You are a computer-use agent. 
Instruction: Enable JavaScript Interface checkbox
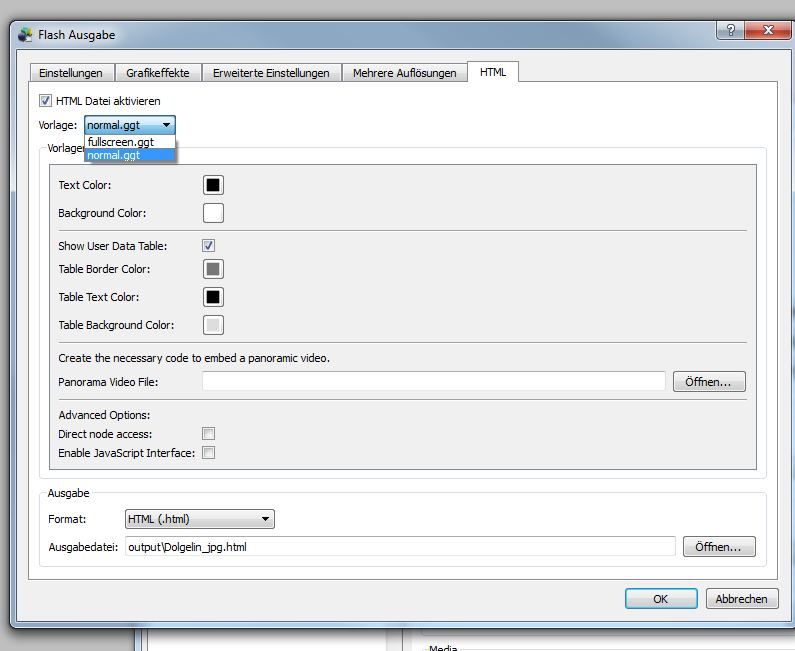pyautogui.click(x=209, y=453)
